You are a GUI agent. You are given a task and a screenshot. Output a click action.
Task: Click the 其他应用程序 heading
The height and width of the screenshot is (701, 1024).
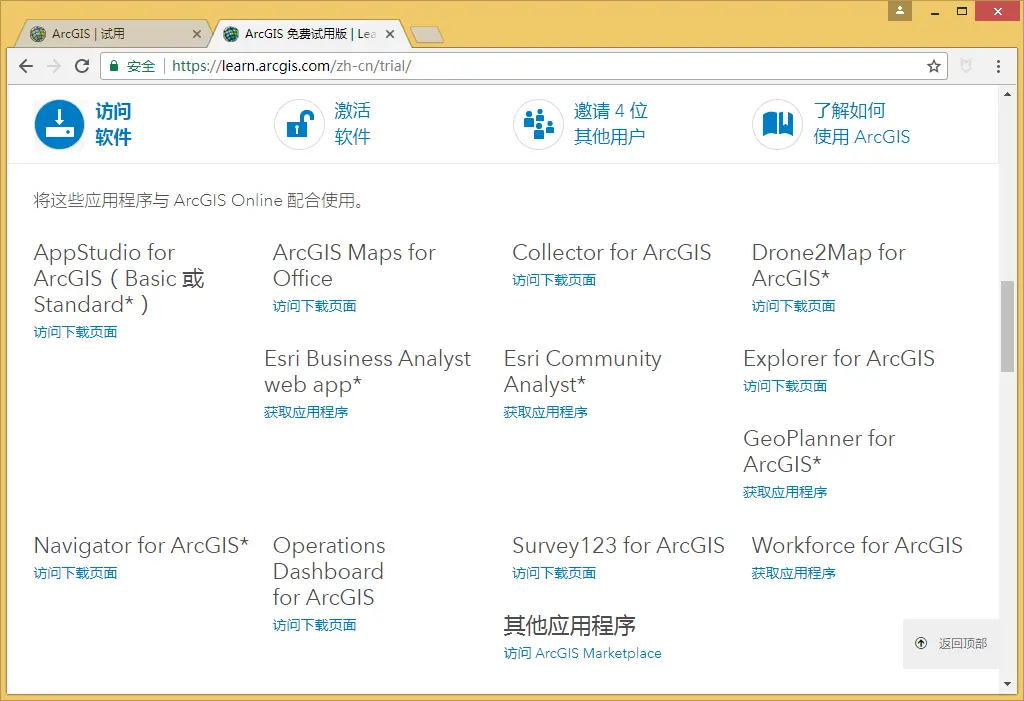tap(569, 626)
